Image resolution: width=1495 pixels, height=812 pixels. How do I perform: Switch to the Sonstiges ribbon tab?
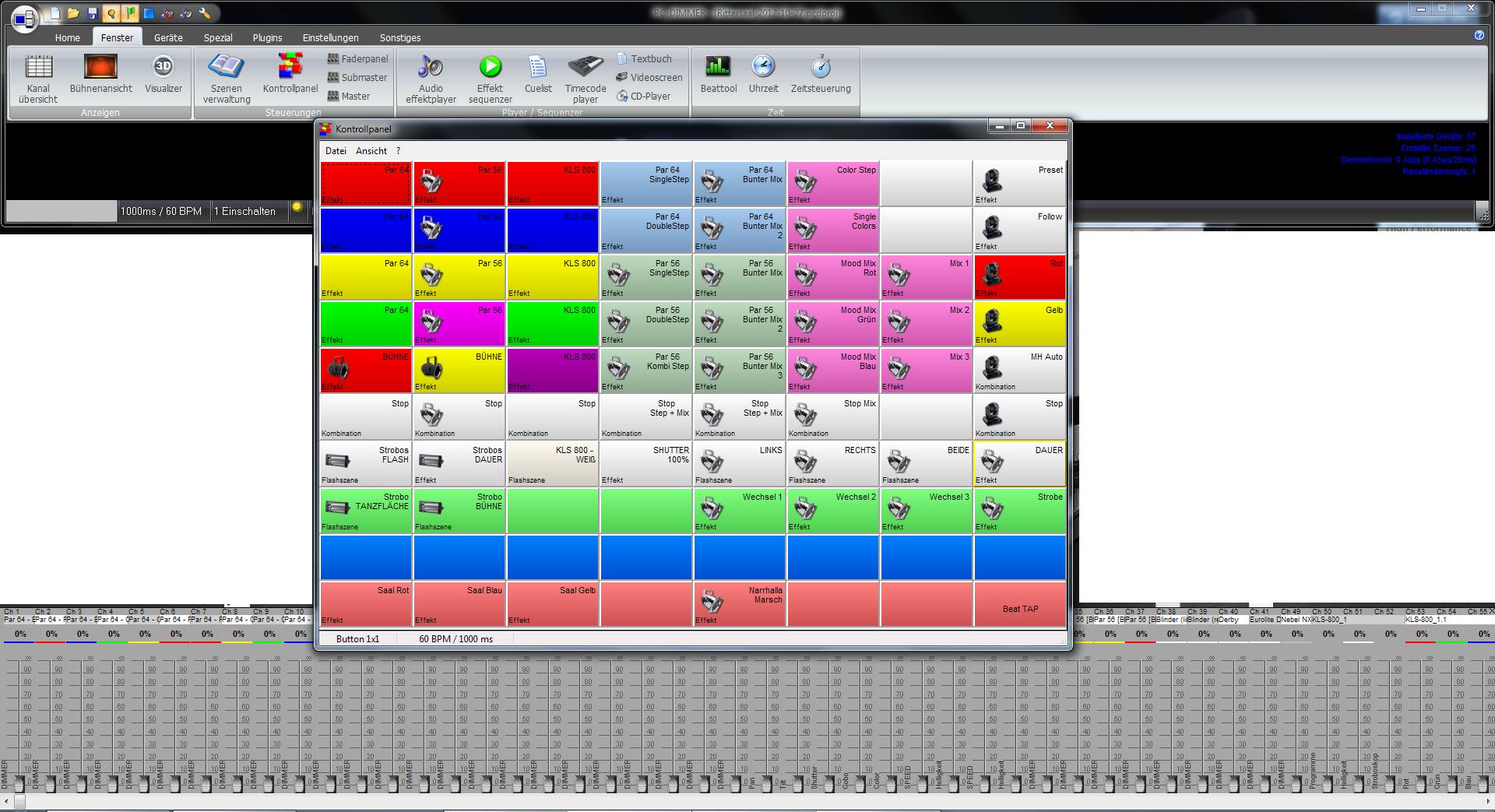[x=400, y=37]
